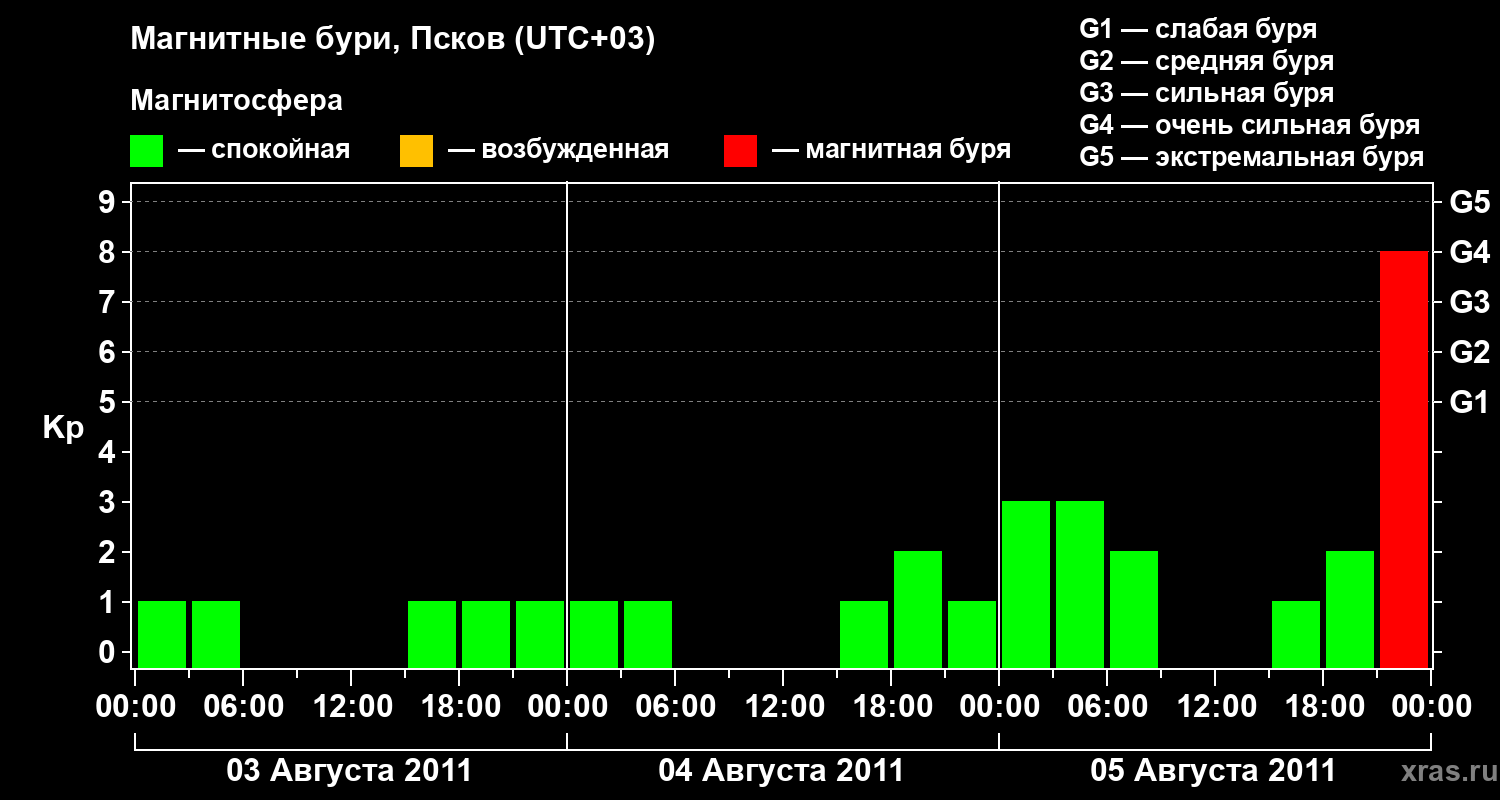
Task: Click the 00:00–03:00 Kp 3 bar on 05 Августа
Action: click(1026, 584)
